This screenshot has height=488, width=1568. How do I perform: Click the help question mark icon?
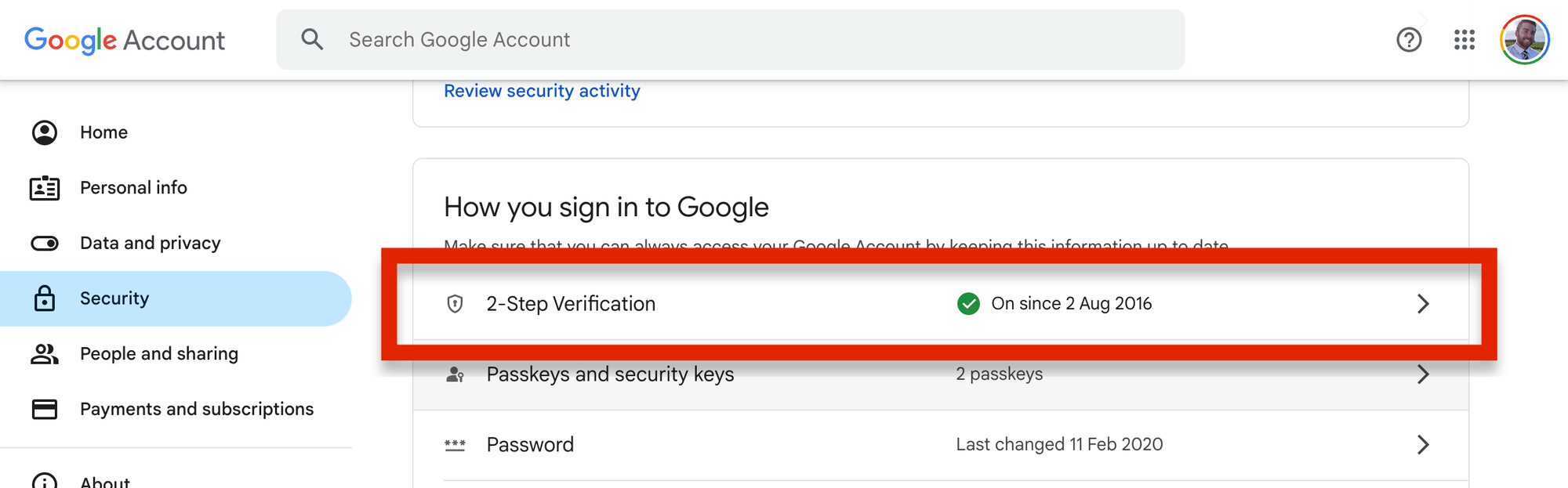[x=1409, y=40]
